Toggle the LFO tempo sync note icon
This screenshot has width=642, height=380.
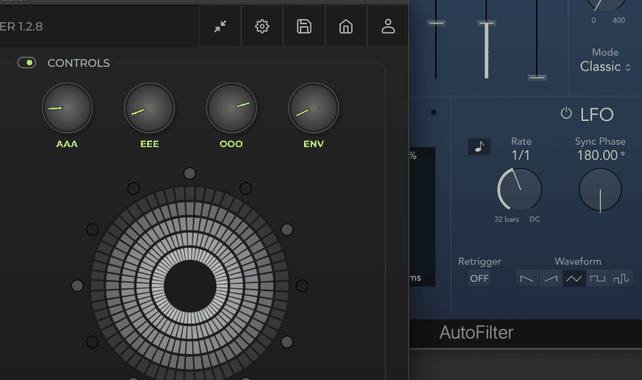(x=479, y=147)
